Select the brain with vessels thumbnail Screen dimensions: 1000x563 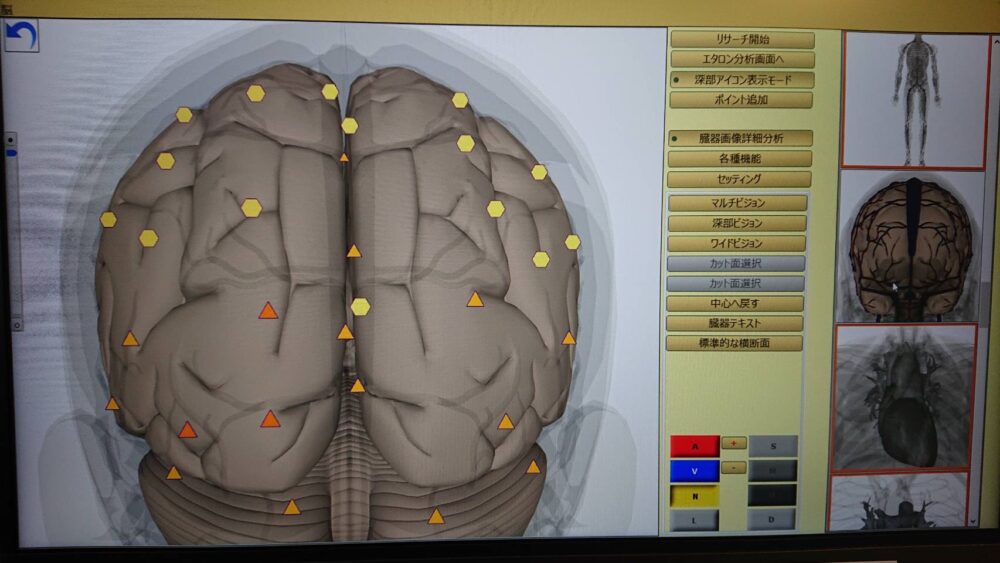pos(911,247)
